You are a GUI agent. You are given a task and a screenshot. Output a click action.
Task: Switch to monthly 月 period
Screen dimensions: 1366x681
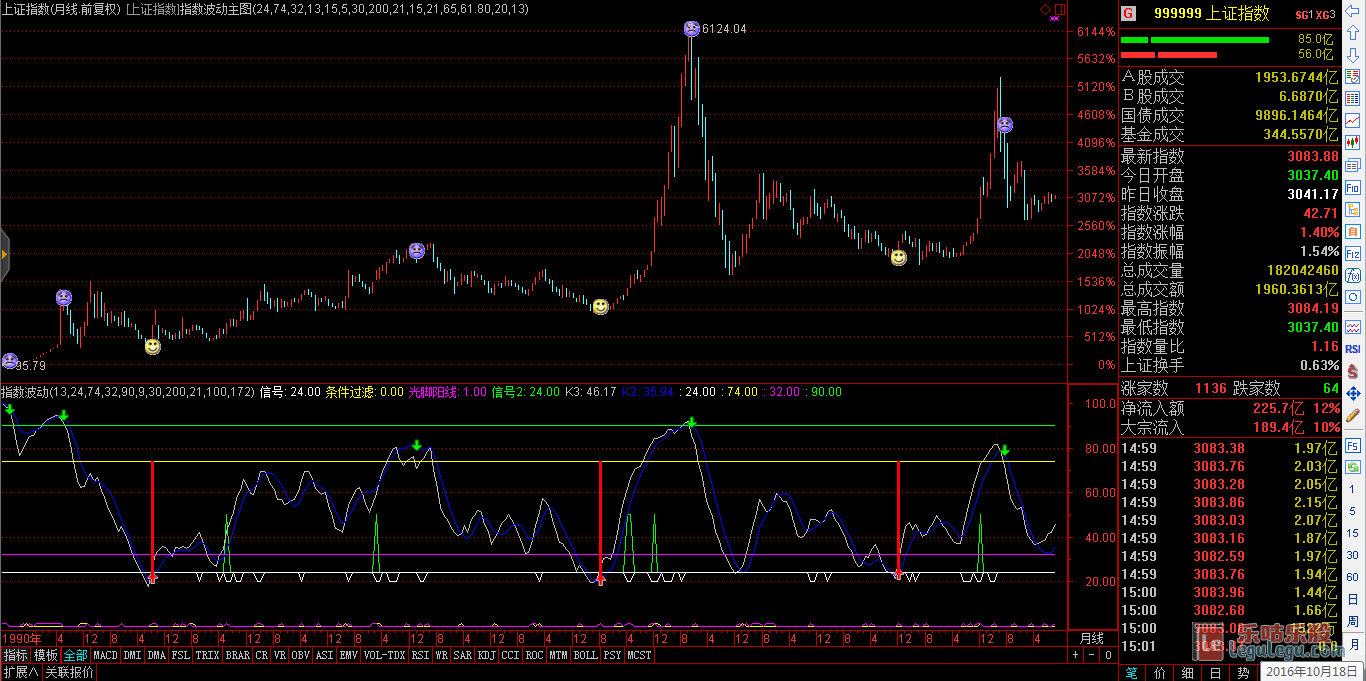(1352, 643)
